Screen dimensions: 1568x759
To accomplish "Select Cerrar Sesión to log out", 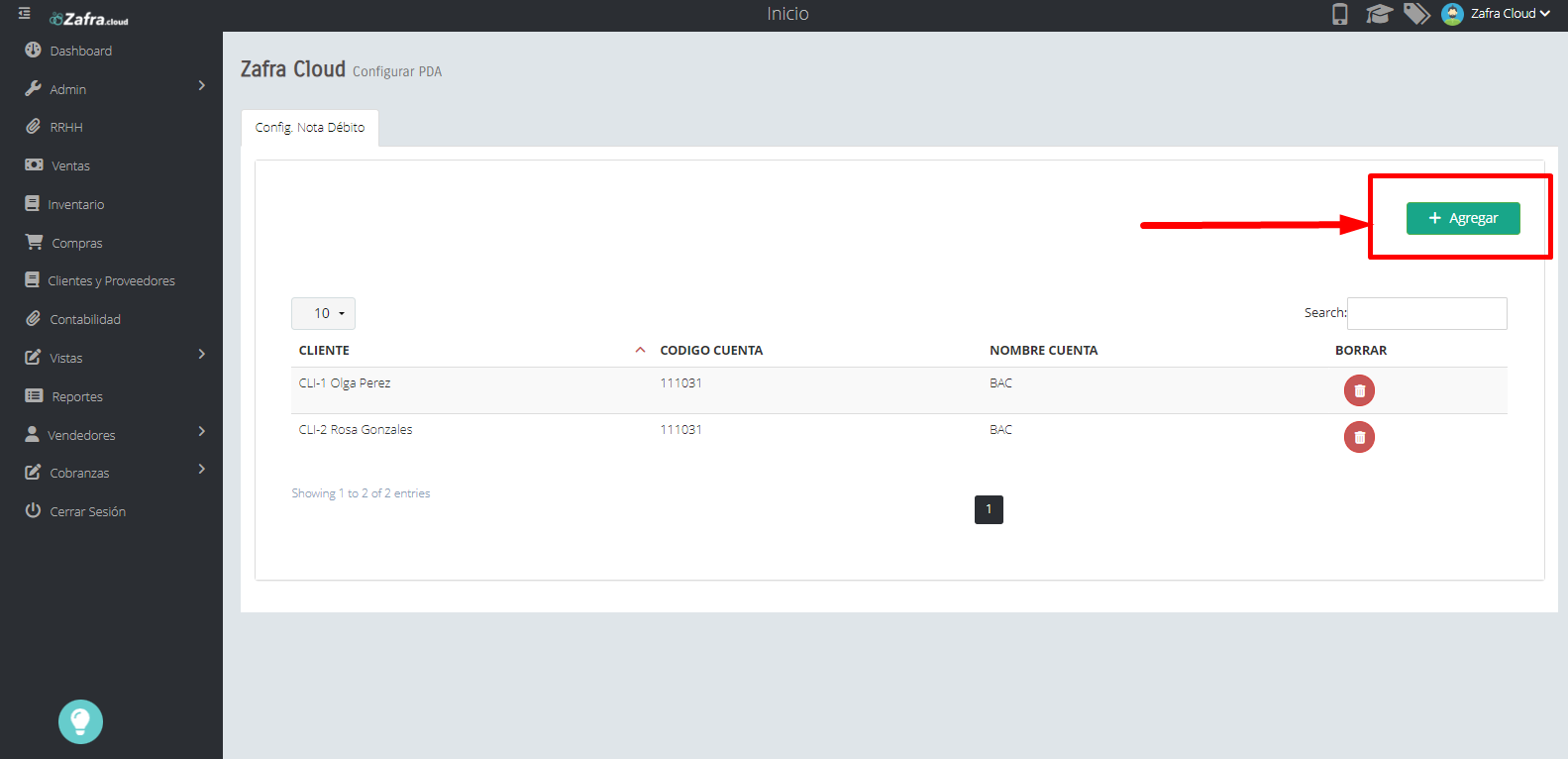I will (87, 511).
